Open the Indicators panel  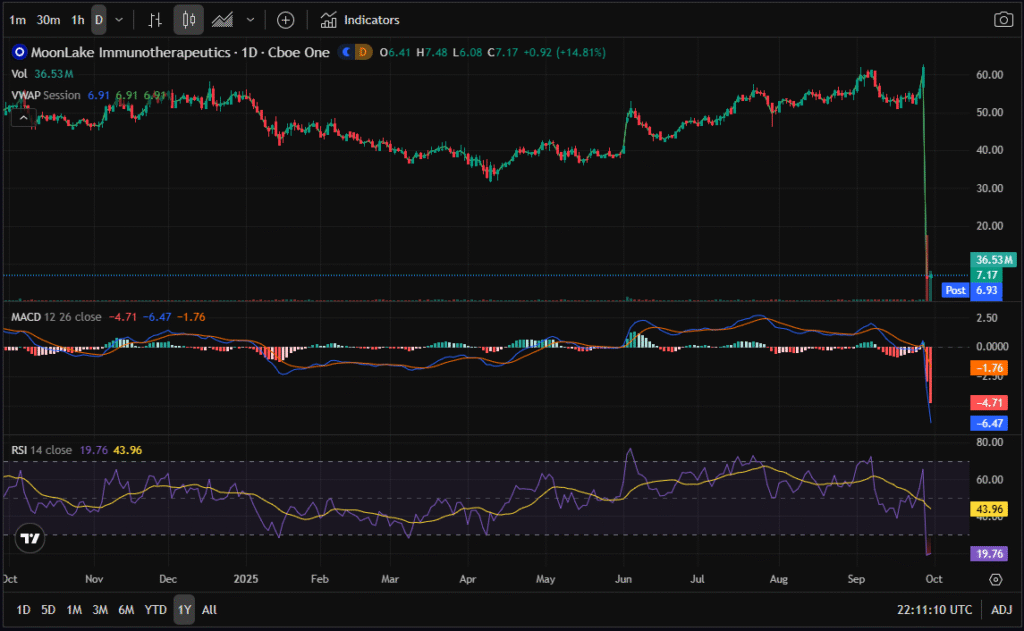(360, 20)
